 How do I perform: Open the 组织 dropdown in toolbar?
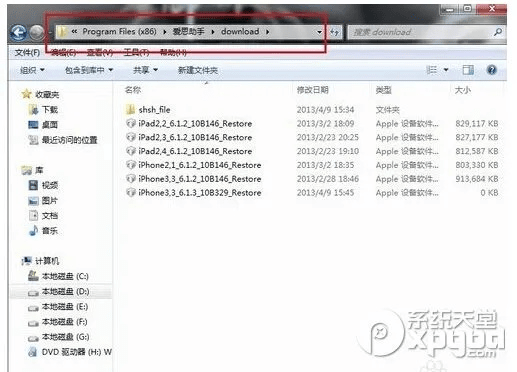(32, 70)
